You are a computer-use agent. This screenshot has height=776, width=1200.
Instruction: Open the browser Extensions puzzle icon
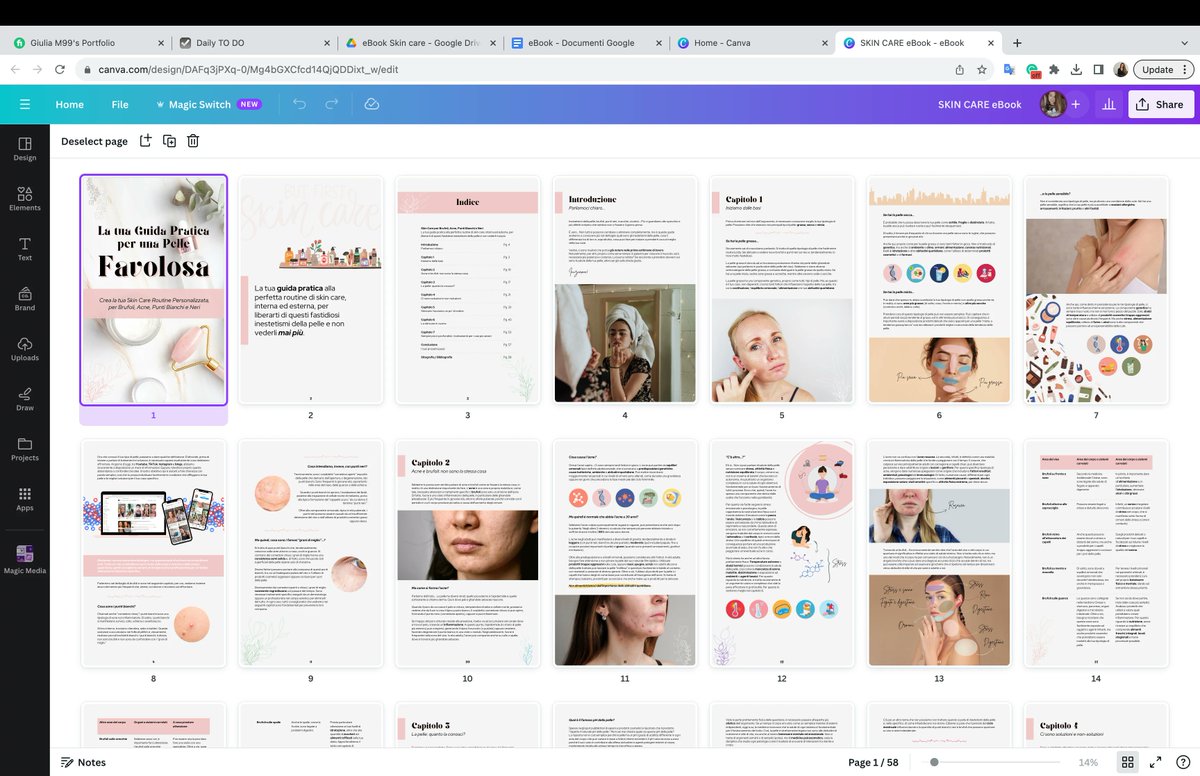(x=1053, y=69)
